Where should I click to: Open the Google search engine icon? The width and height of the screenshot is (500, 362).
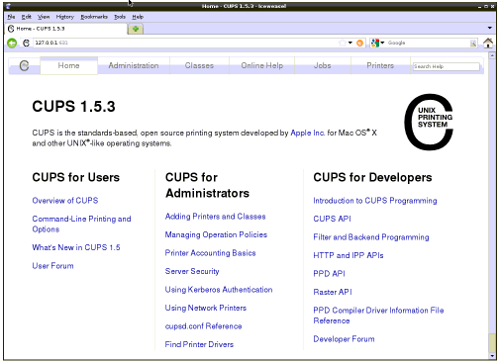(x=375, y=43)
